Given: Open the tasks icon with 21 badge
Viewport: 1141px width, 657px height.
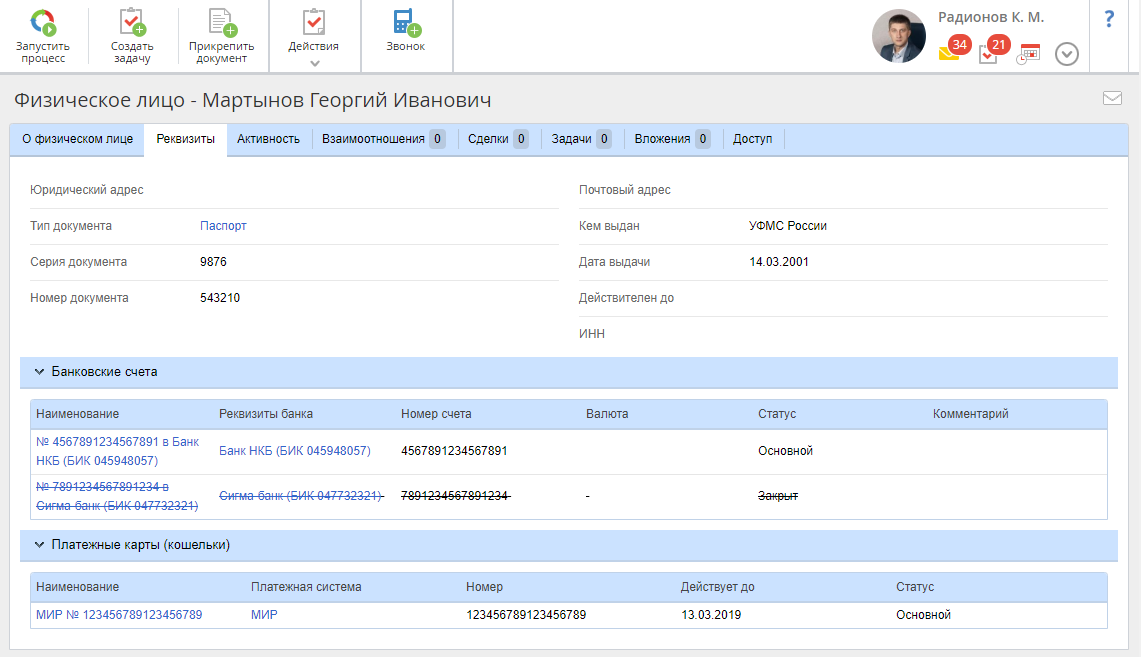Looking at the screenshot, I should tap(988, 54).
